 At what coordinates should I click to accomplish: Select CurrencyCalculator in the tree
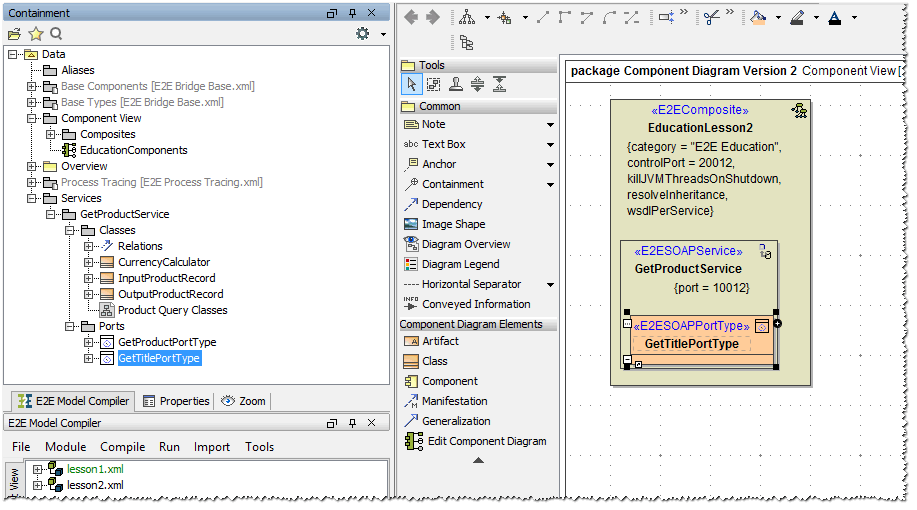click(x=164, y=262)
